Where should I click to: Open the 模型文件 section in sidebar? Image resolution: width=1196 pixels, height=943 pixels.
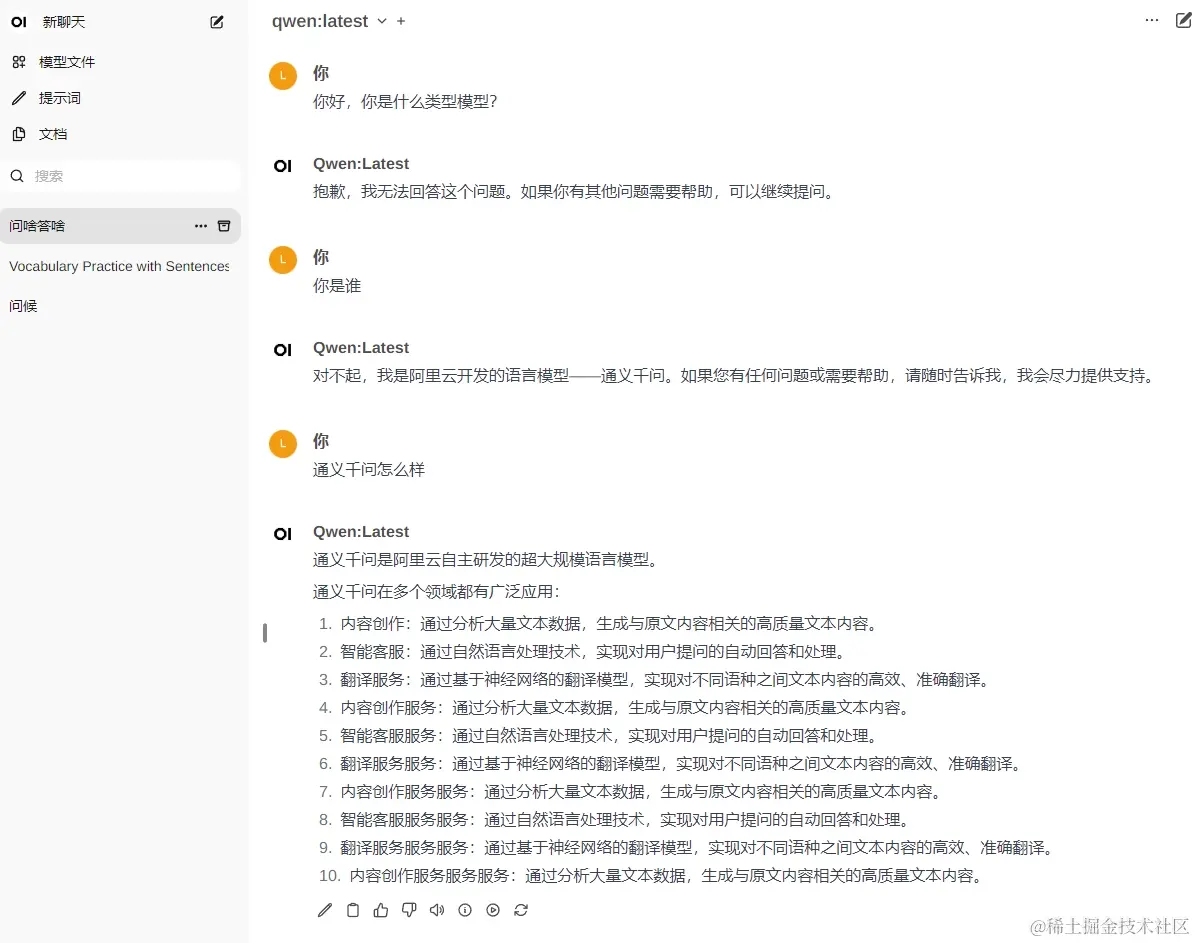tap(68, 61)
